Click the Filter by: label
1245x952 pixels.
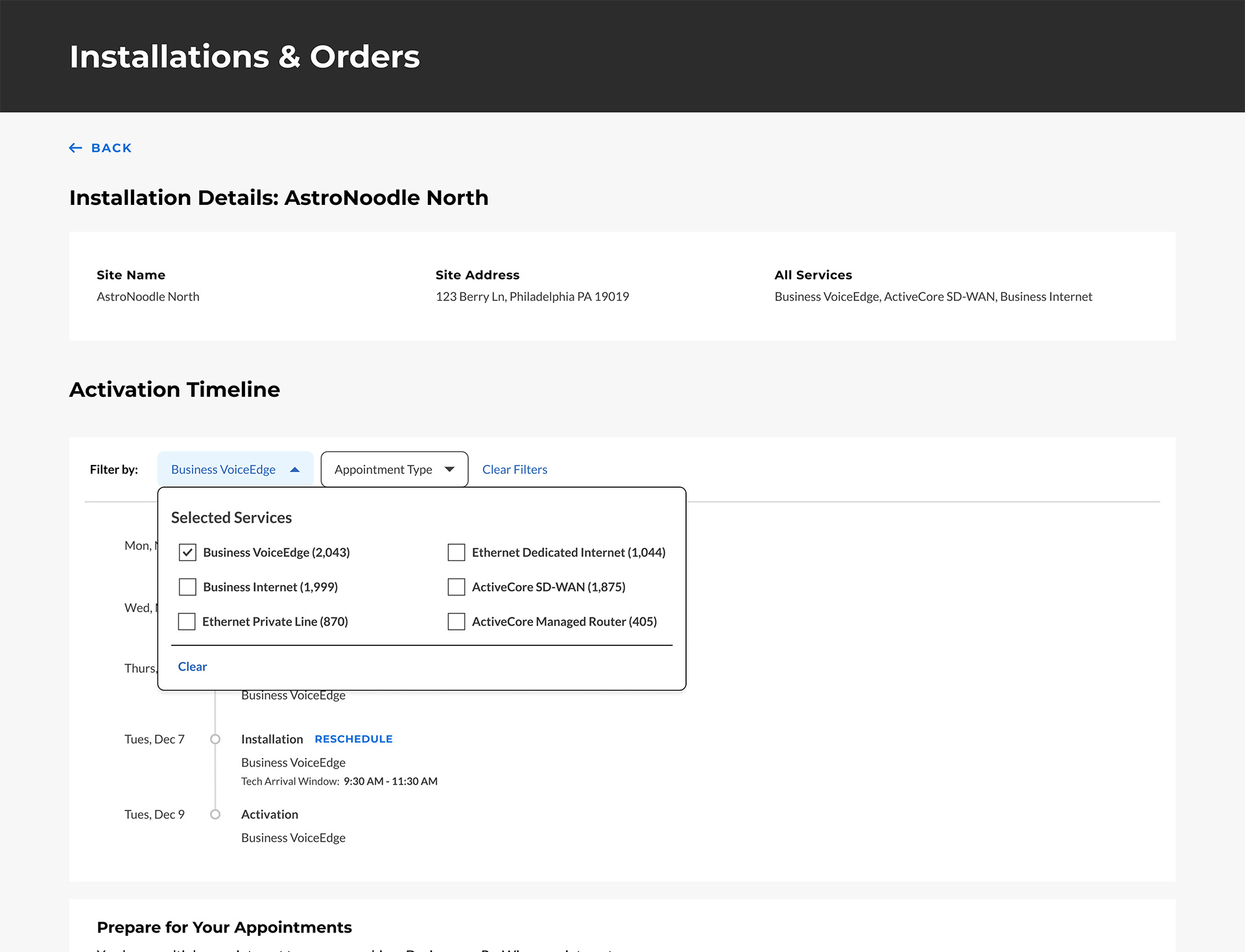(114, 470)
